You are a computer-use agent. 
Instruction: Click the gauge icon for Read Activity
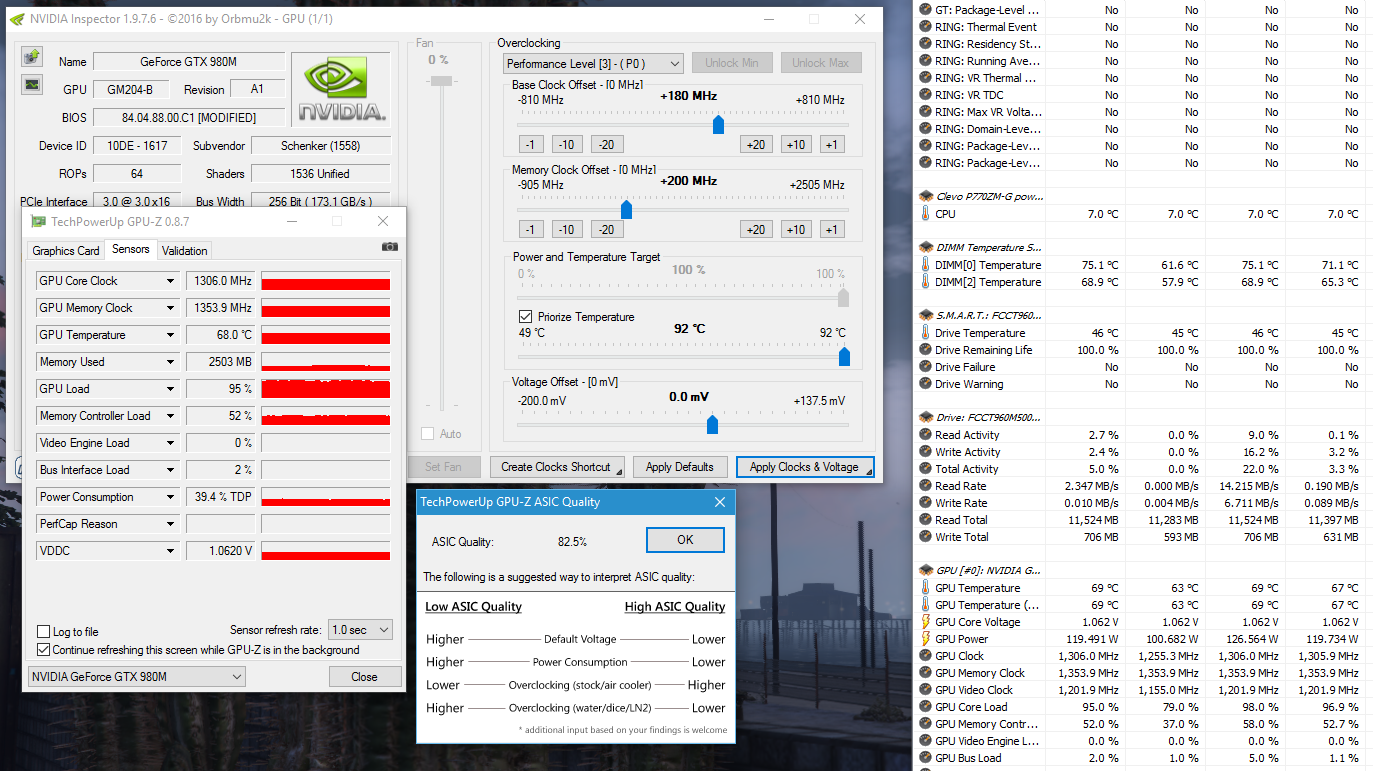click(926, 435)
